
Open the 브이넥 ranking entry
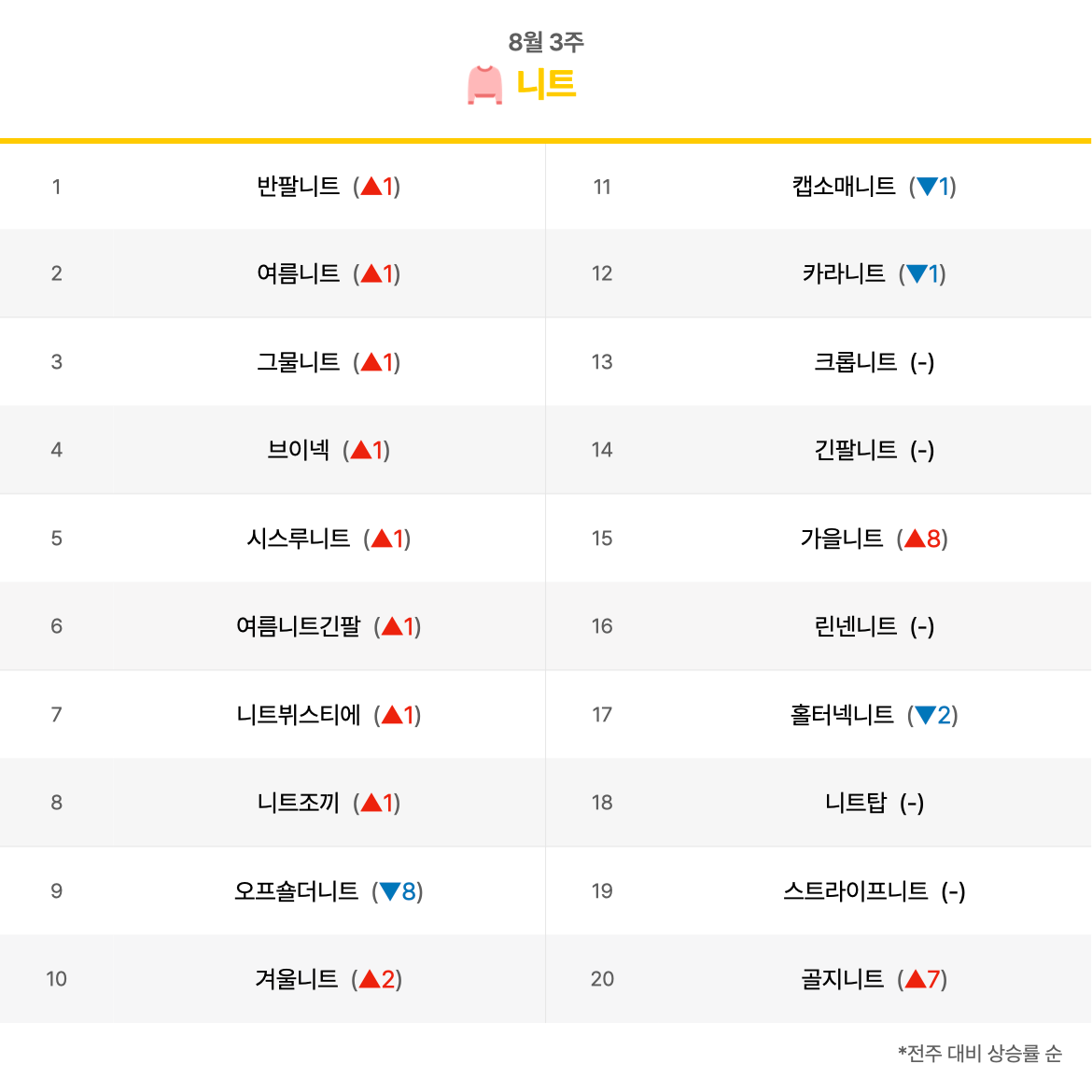click(298, 450)
